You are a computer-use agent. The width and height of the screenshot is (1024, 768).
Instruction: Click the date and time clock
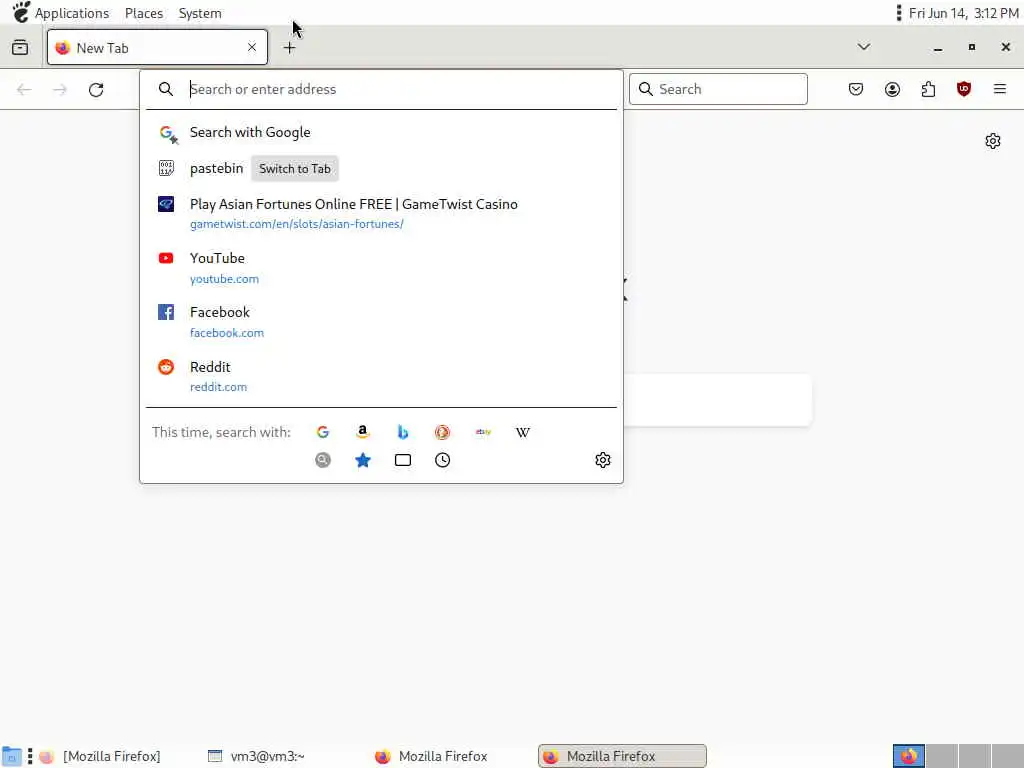coord(963,13)
